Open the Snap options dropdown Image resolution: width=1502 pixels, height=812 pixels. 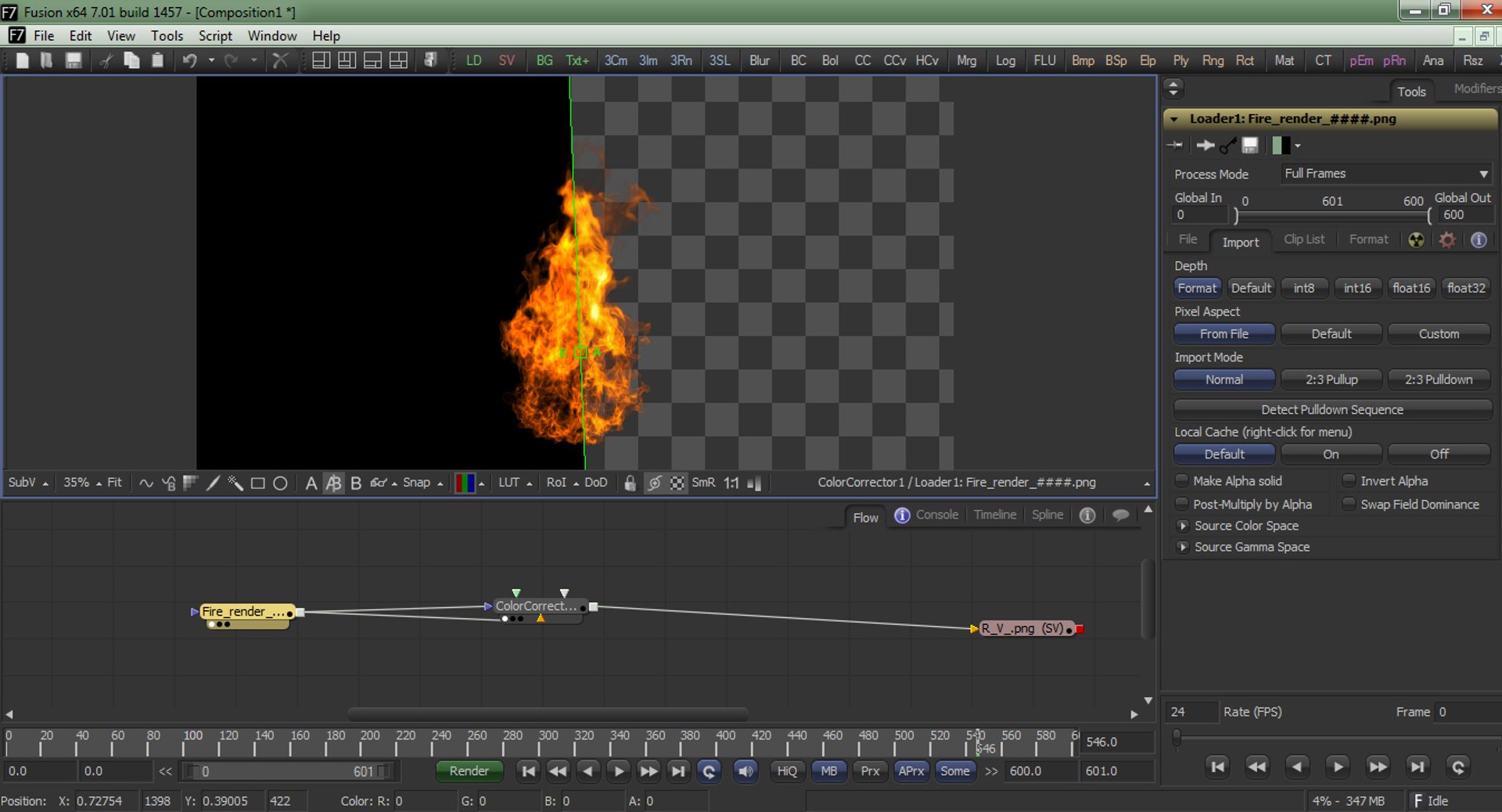tap(440, 484)
